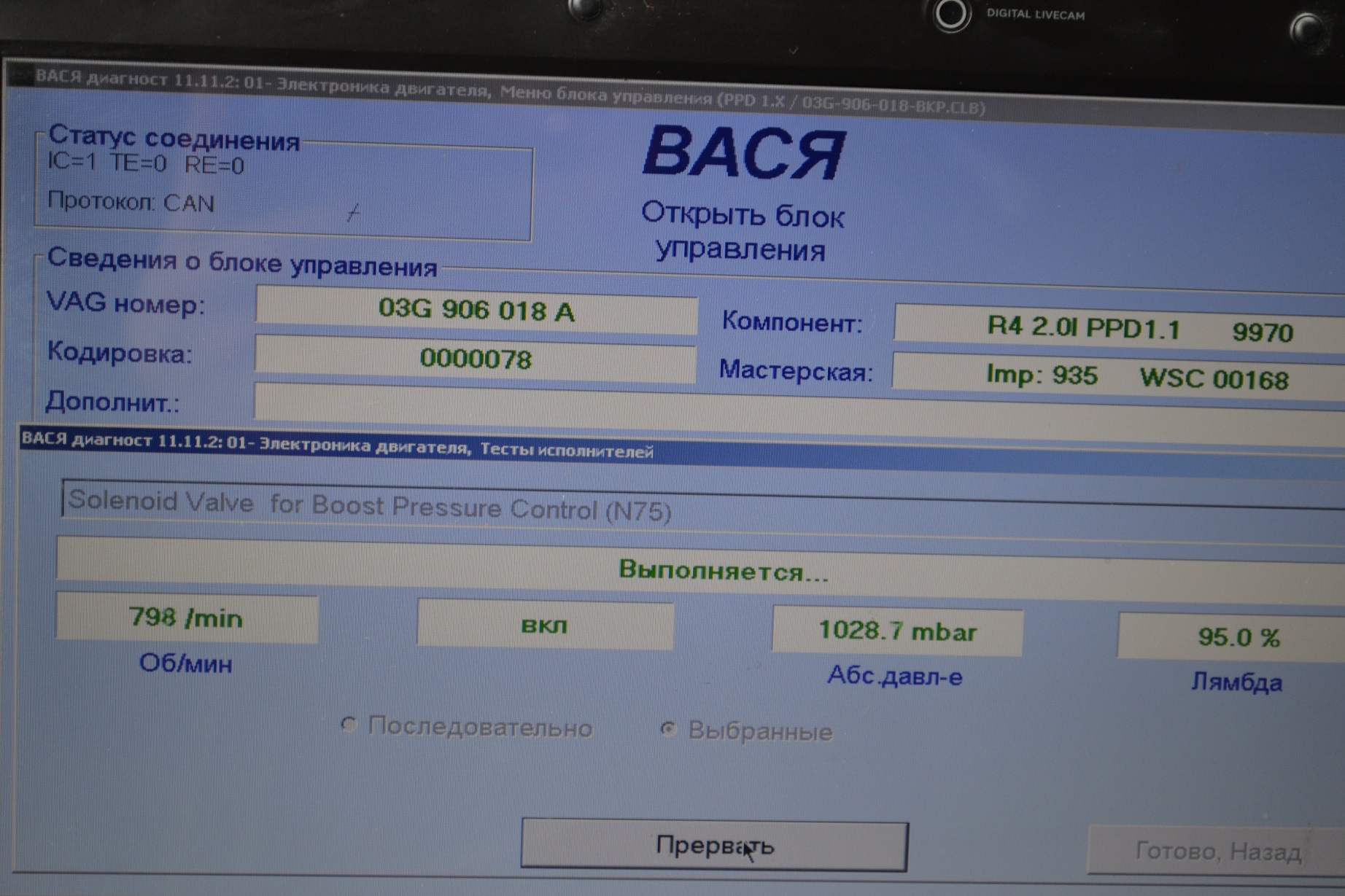Select the Последовательно radio option

click(349, 725)
